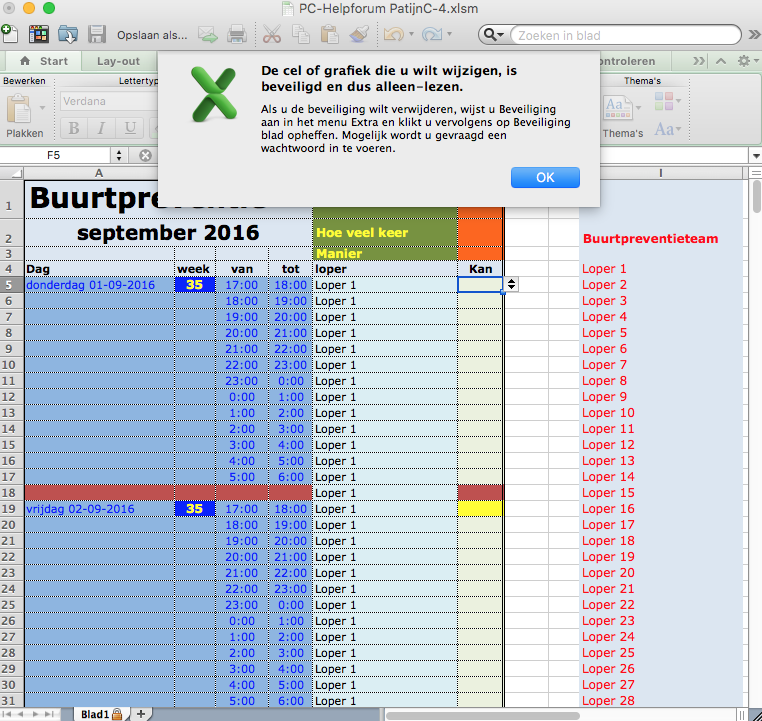The width and height of the screenshot is (762, 721).
Task: Click the cut scissors icon
Action: tap(272, 34)
